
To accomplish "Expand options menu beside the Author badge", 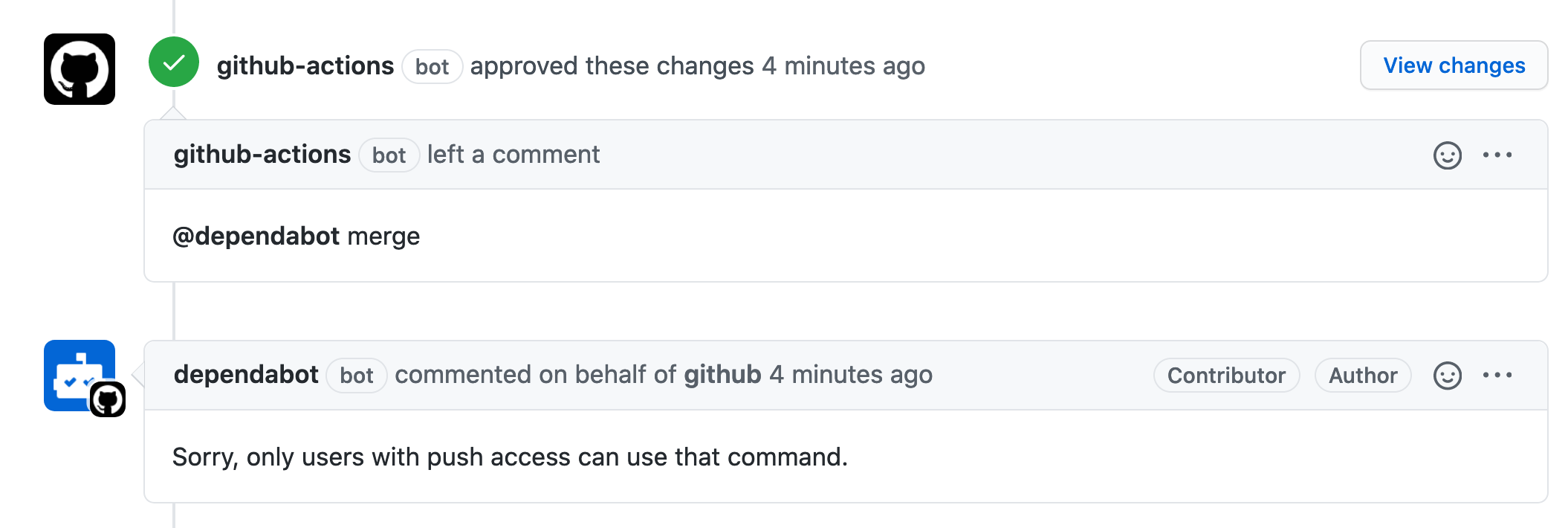I will coord(1499,376).
